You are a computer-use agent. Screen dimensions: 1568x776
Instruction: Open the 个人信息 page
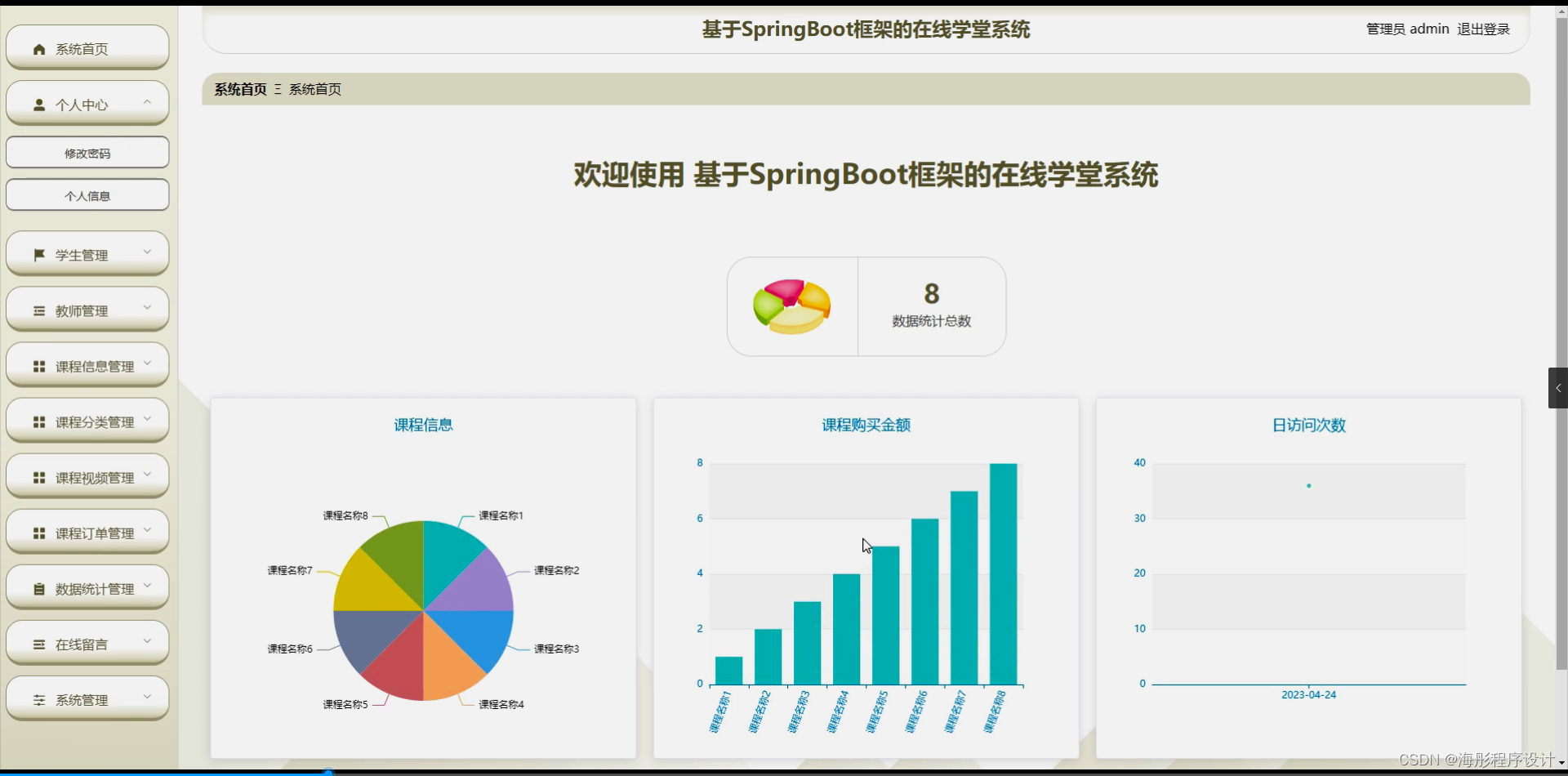point(87,195)
